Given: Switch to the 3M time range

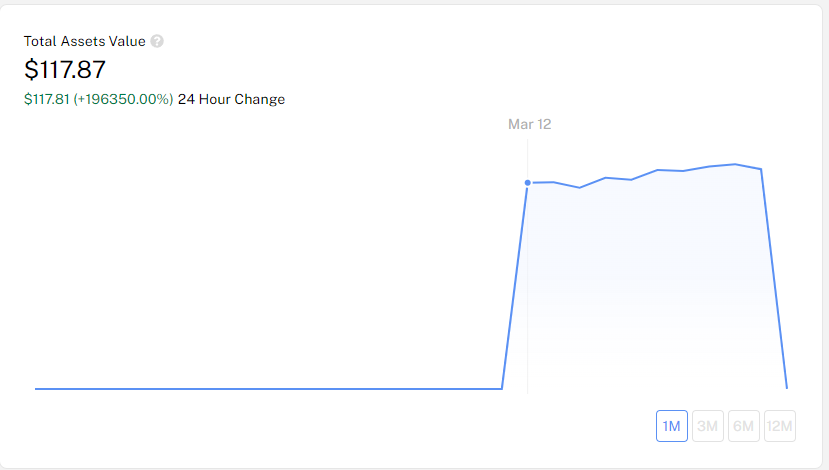Looking at the screenshot, I should (707, 426).
